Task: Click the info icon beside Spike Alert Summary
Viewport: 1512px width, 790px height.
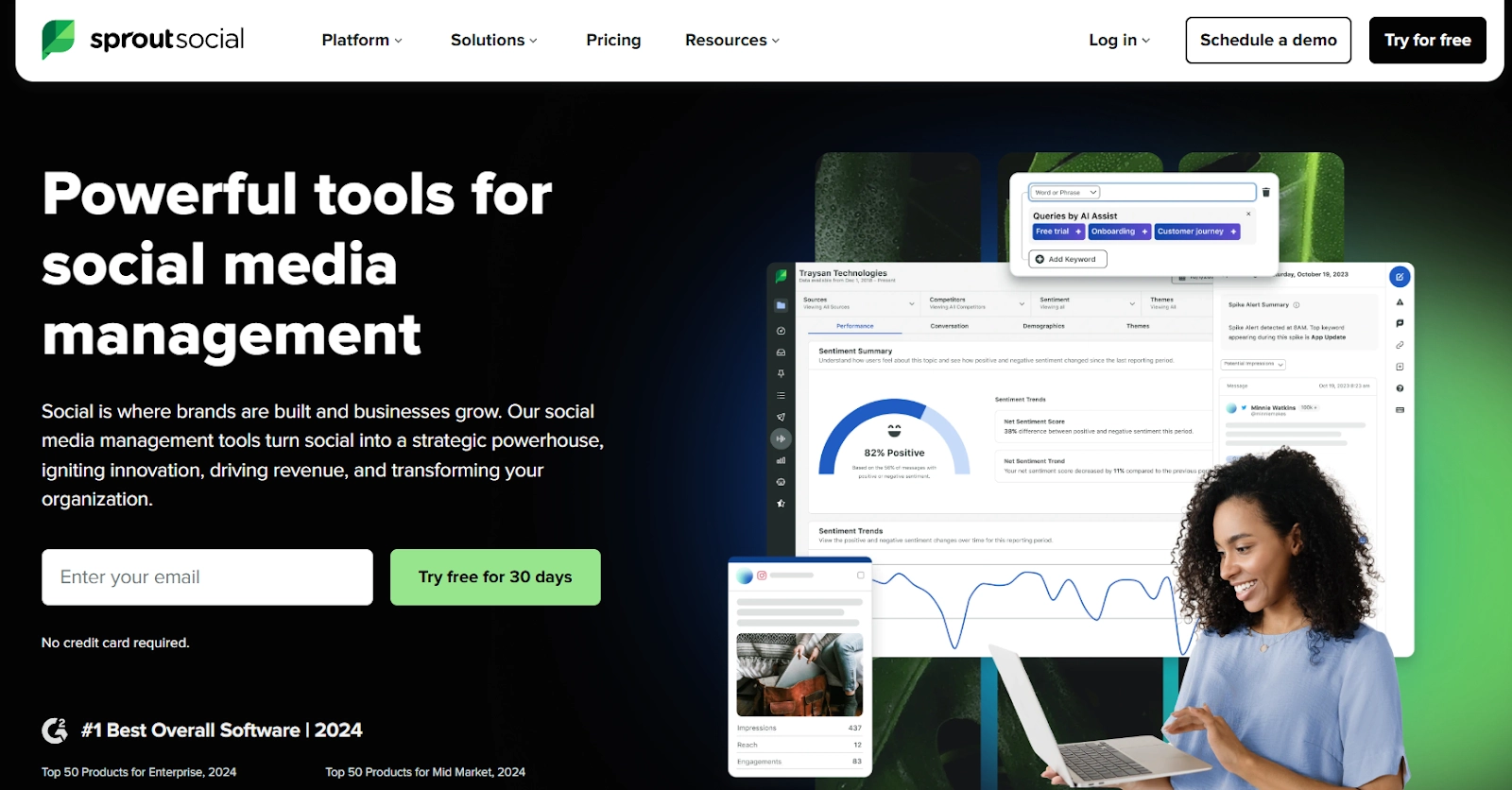Action: [x=1297, y=305]
